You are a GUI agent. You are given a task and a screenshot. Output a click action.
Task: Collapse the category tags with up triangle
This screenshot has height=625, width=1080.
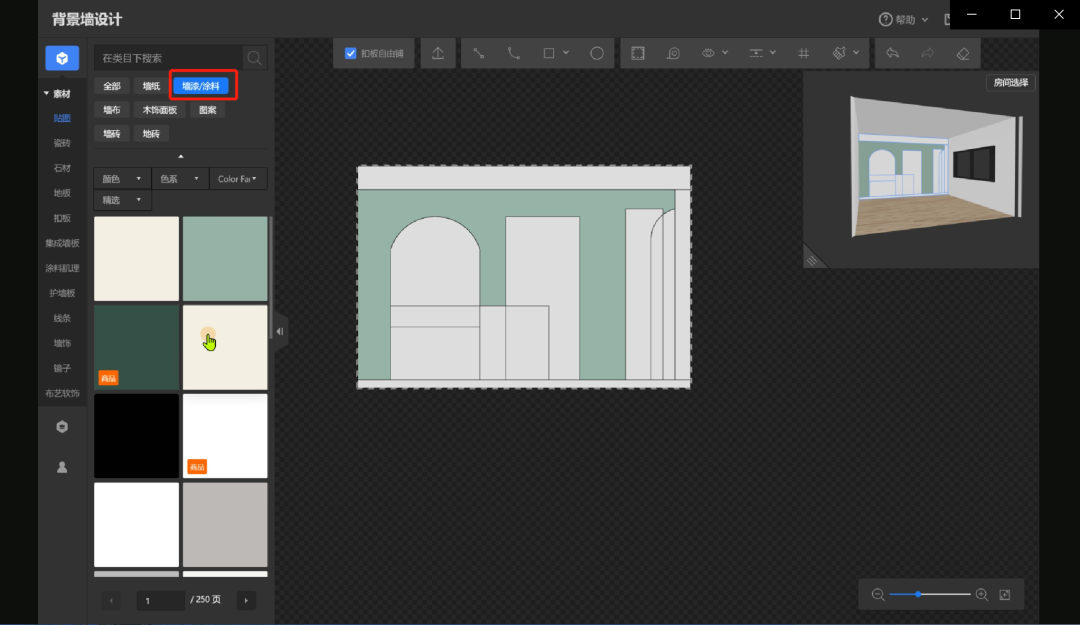tap(180, 156)
